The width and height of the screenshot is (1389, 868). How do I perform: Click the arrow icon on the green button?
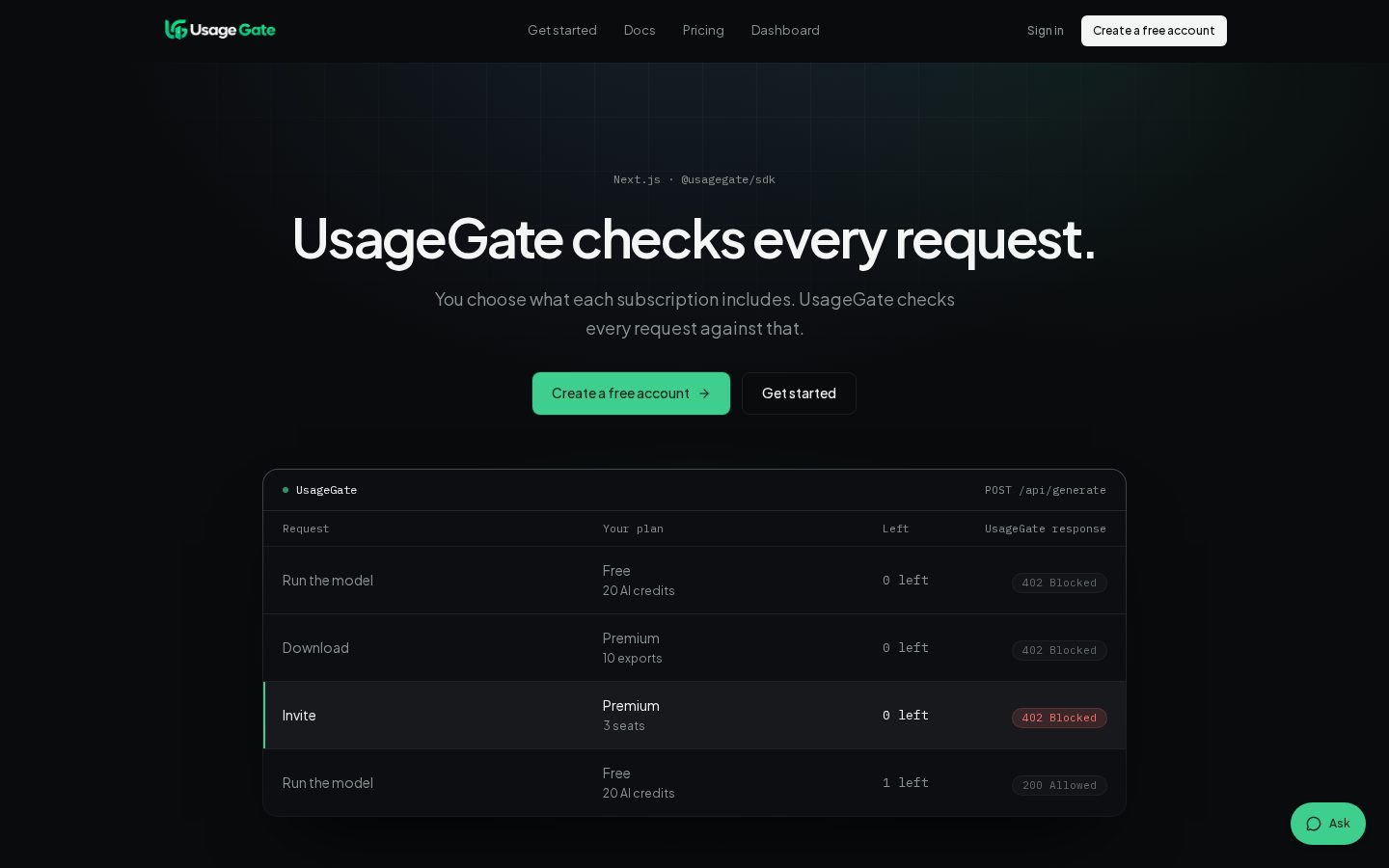704,393
